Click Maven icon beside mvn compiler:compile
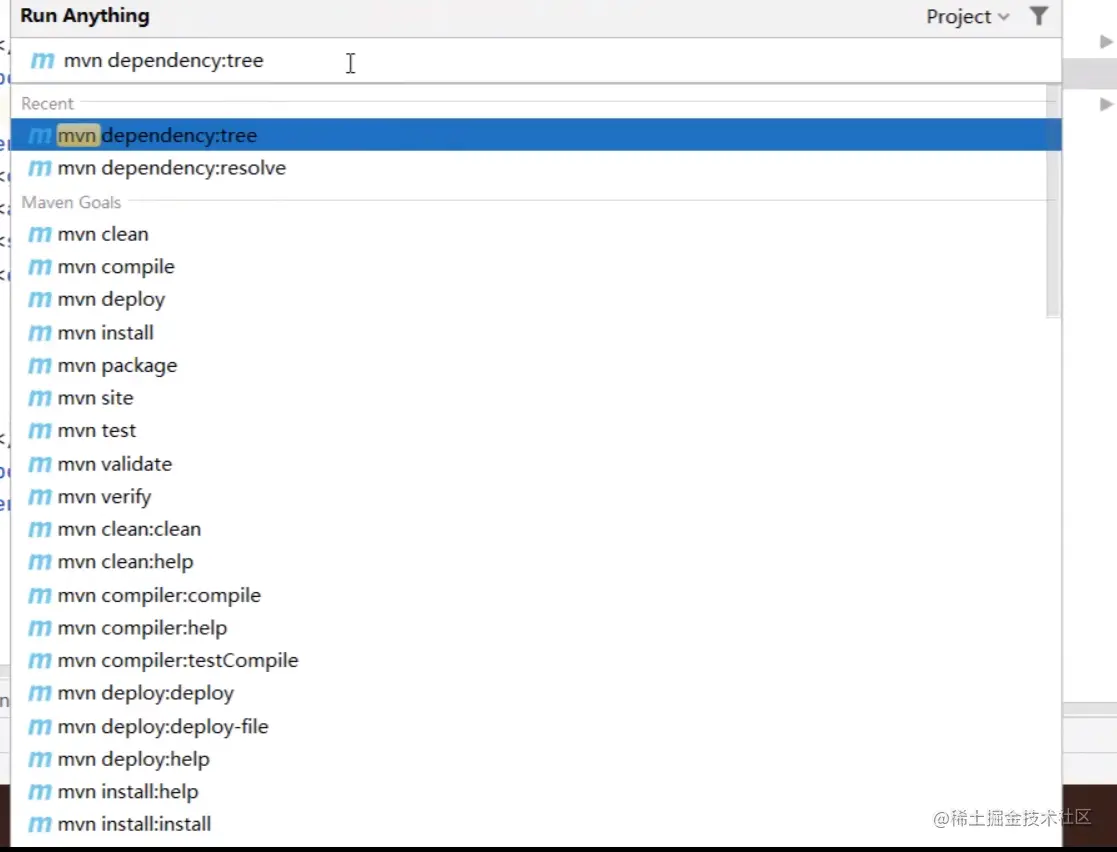Screen dimensions: 1117x852 click(39, 595)
